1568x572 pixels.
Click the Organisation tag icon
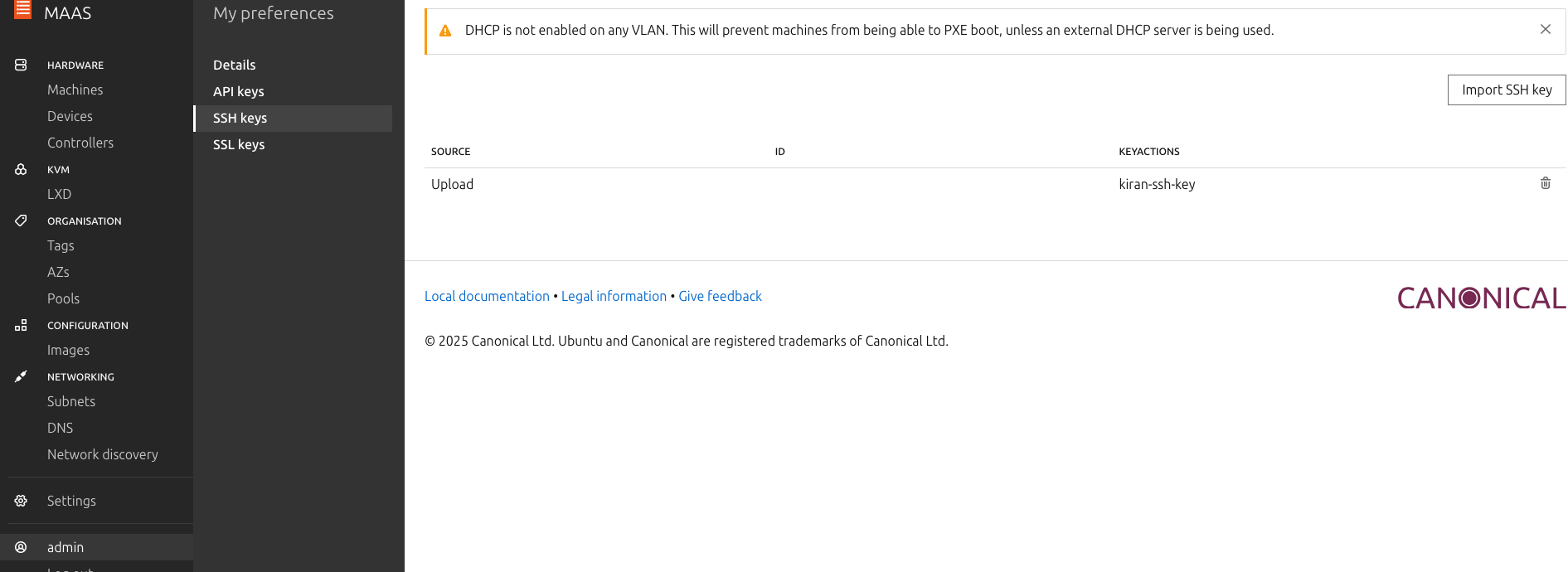click(x=20, y=221)
